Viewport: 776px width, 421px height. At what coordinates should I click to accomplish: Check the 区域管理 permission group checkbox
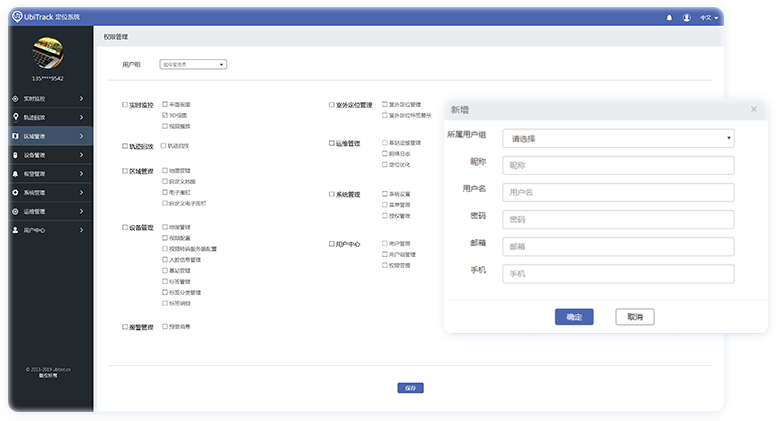(x=125, y=171)
